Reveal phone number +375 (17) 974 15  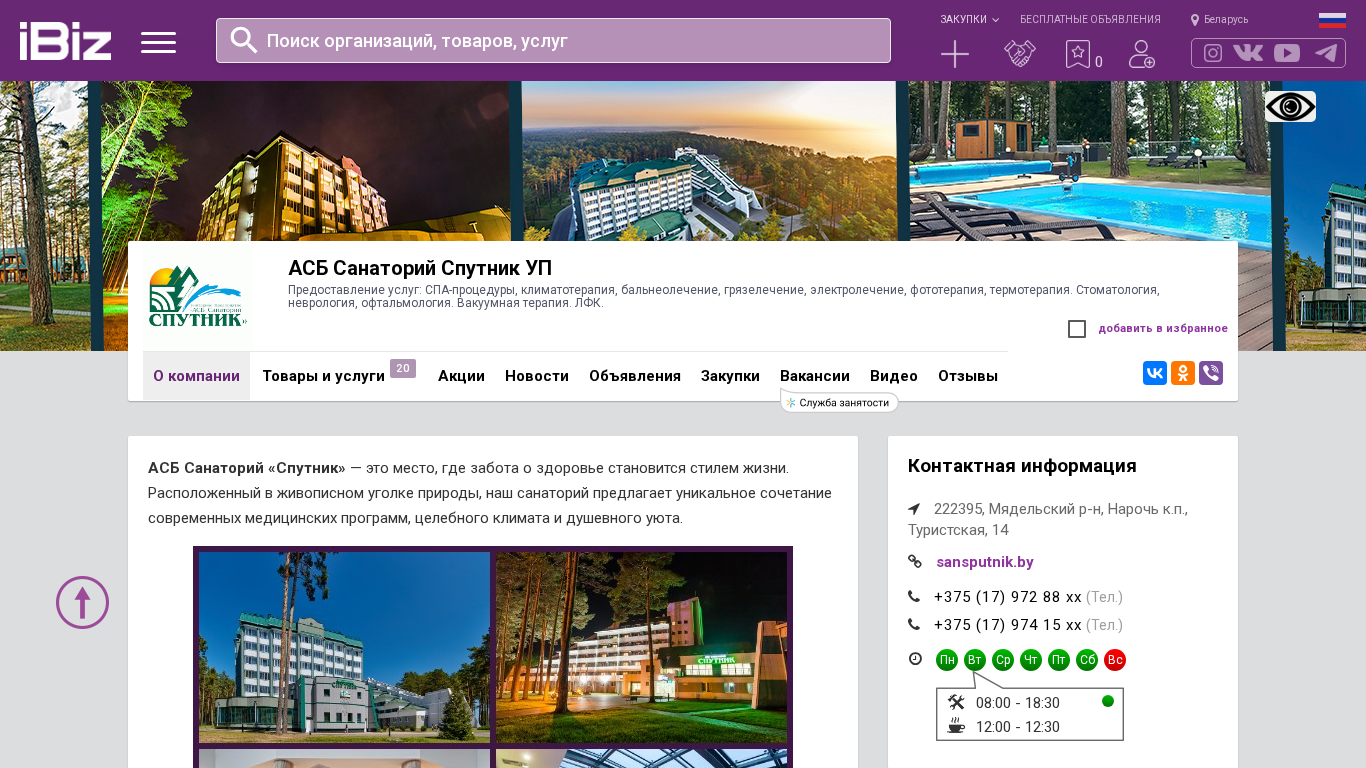(x=1008, y=625)
